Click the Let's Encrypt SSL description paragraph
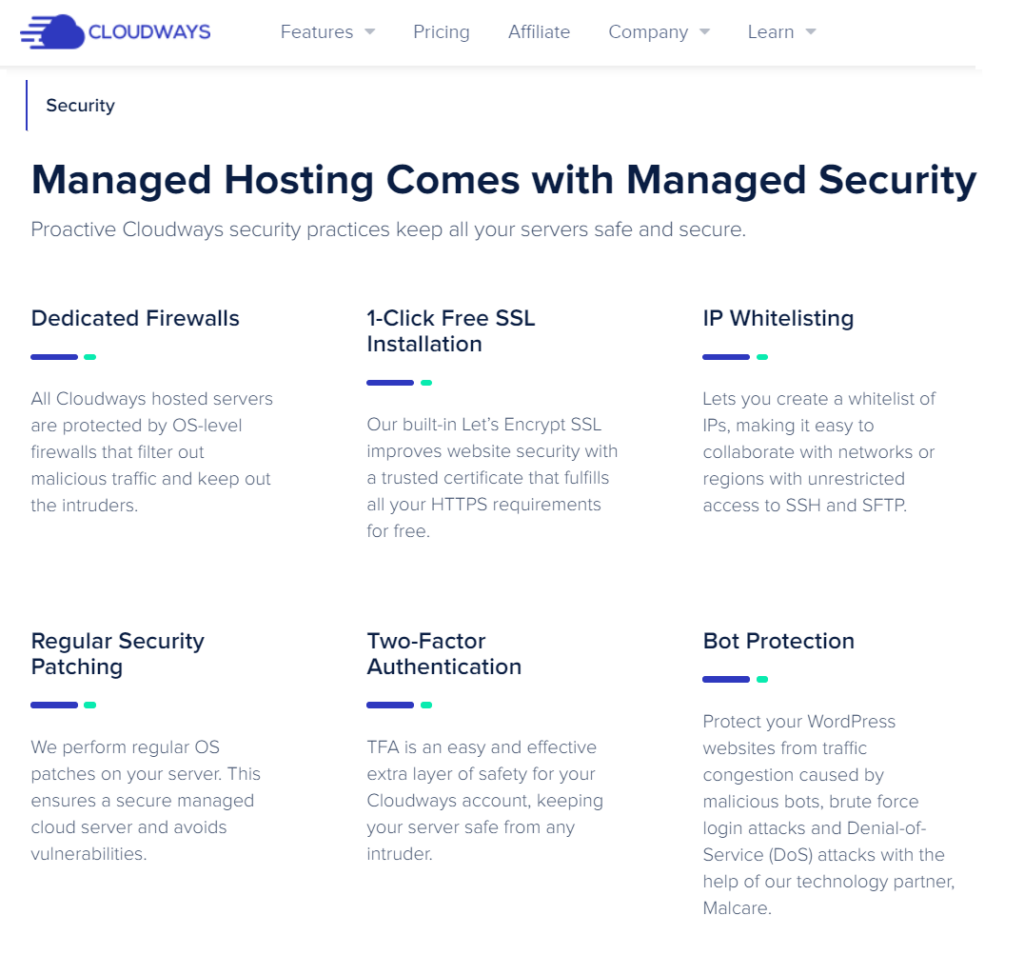This screenshot has height=975, width=1024. coord(492,477)
